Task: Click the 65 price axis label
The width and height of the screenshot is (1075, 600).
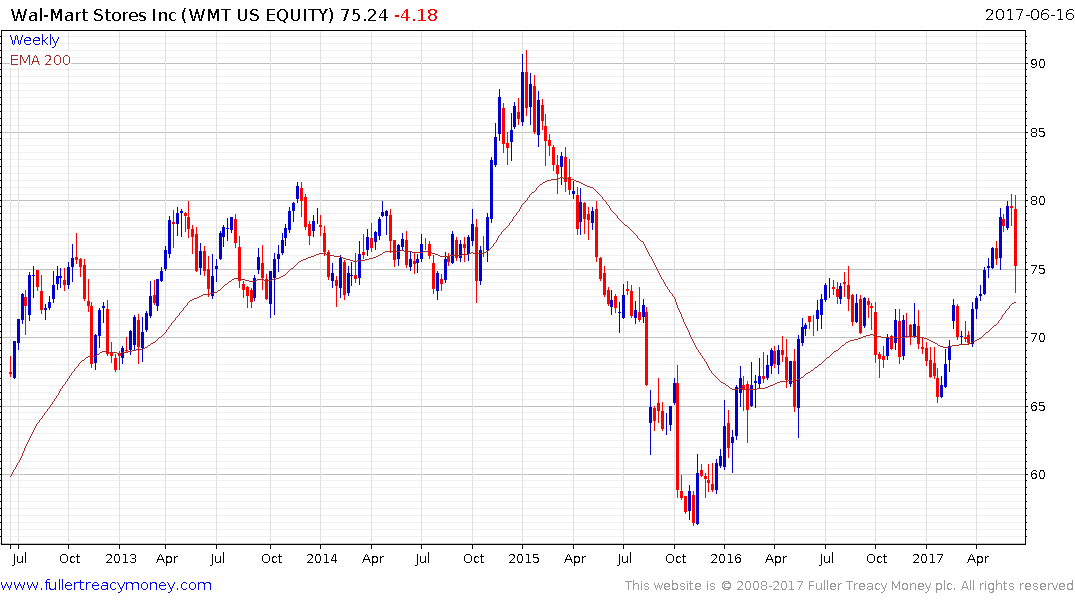Action: pyautogui.click(x=1037, y=406)
